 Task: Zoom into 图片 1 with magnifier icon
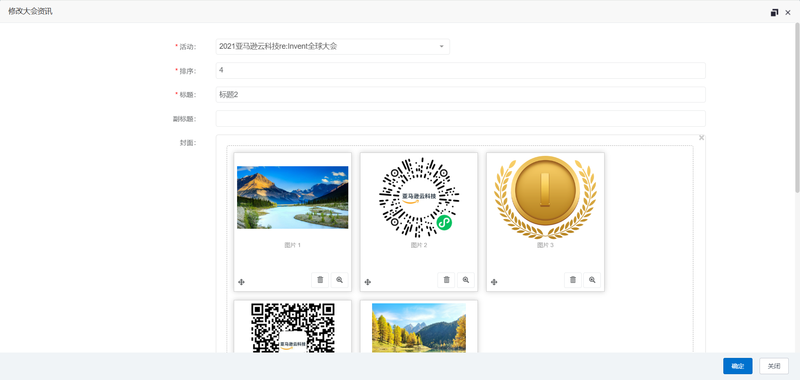[x=339, y=280]
